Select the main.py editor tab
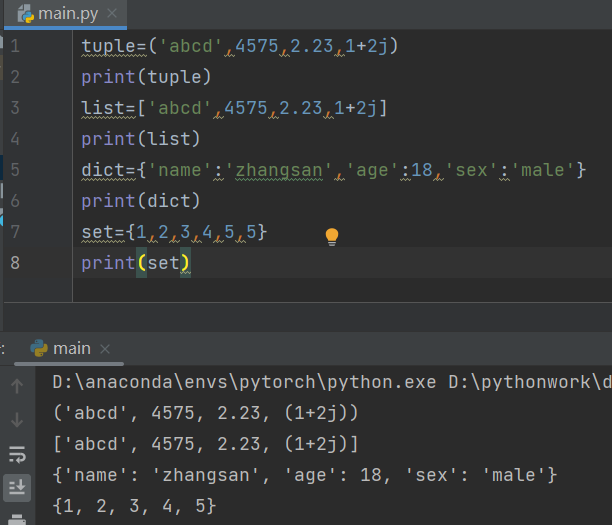Screen dimensions: 612x525 (x=65, y=14)
